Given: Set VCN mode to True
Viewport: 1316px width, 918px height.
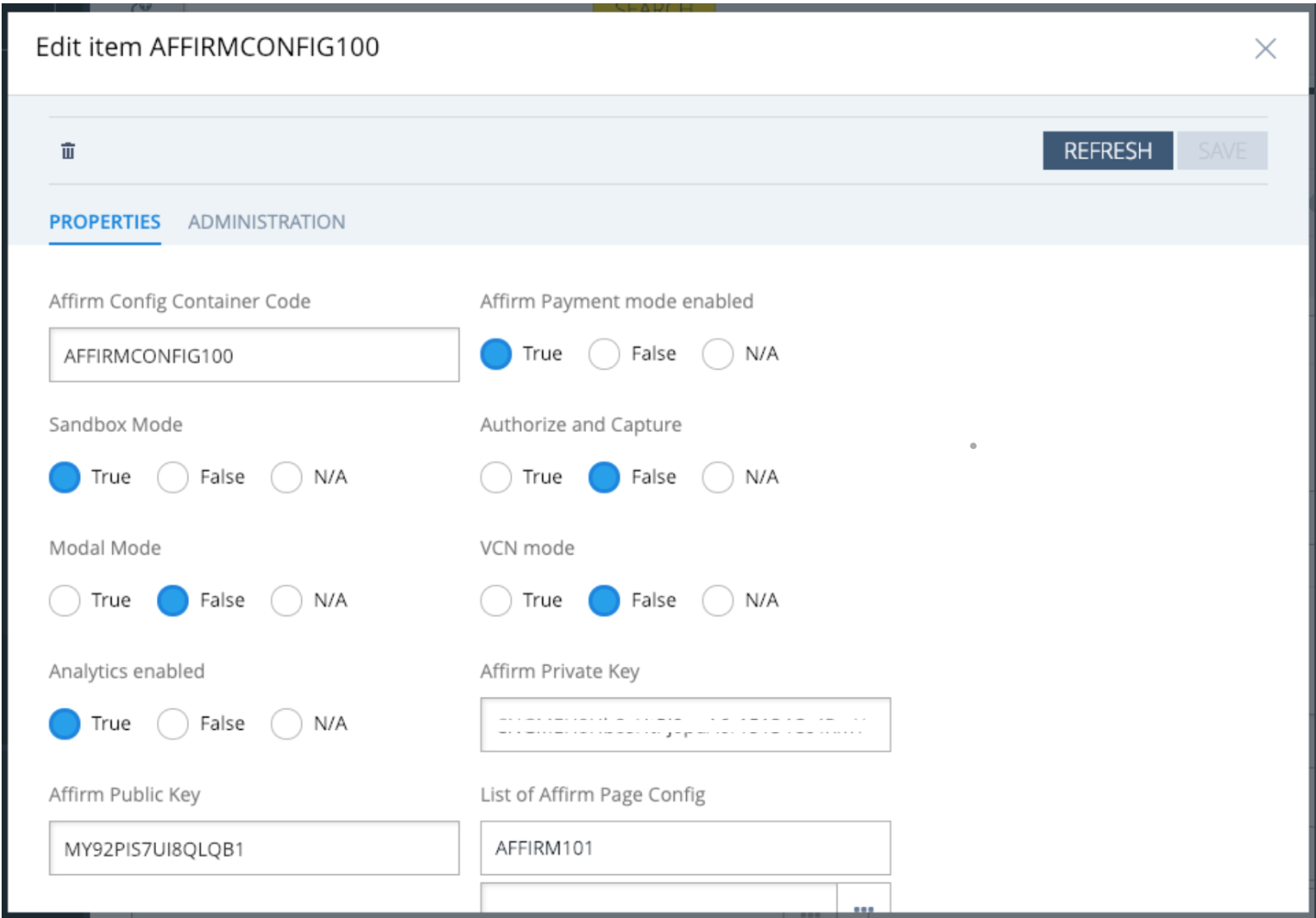Looking at the screenshot, I should point(496,600).
